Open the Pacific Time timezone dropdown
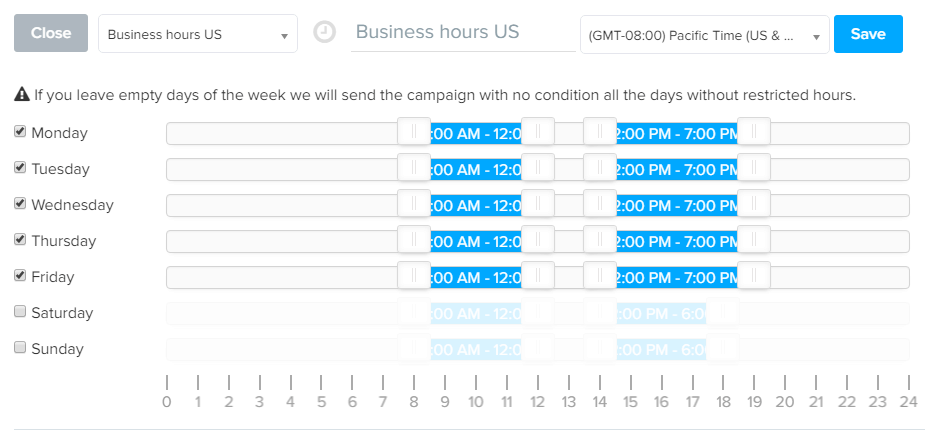 pos(704,35)
